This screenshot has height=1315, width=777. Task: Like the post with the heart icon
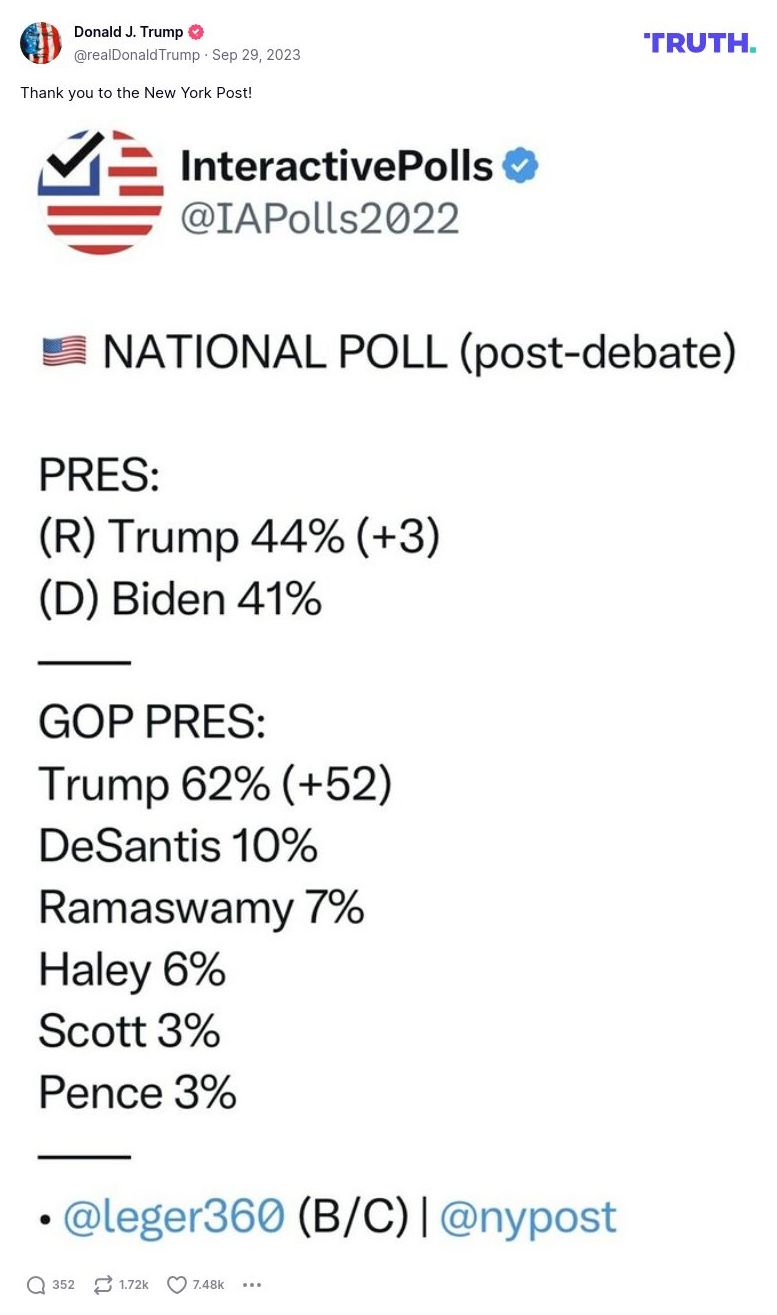tap(177, 1285)
